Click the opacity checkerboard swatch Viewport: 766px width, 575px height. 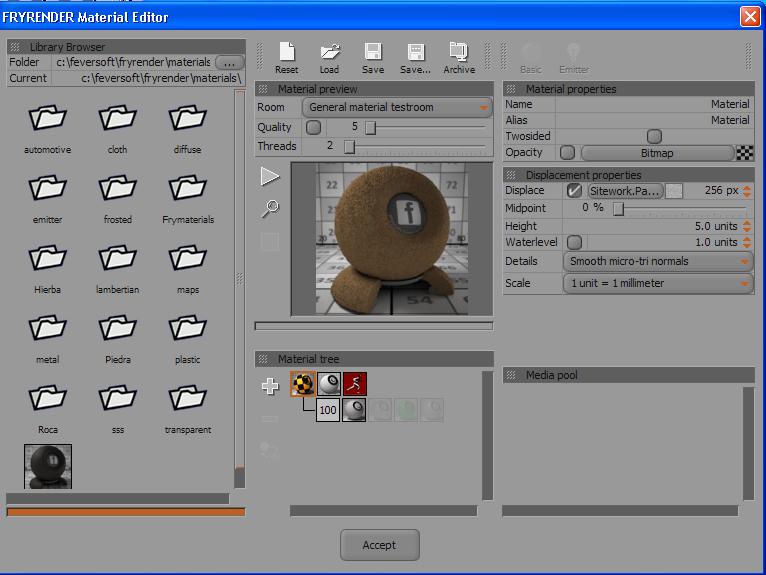[x=745, y=153]
